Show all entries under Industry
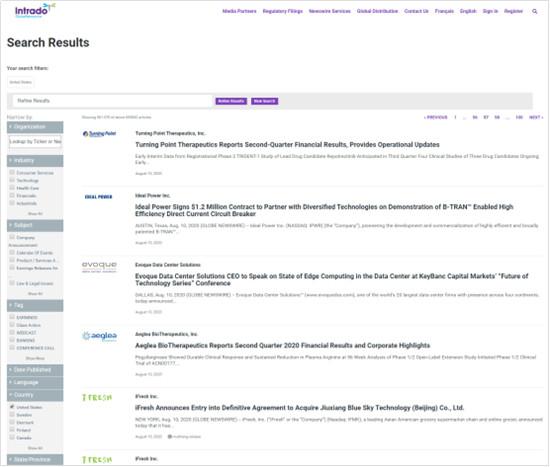 [x=35, y=213]
